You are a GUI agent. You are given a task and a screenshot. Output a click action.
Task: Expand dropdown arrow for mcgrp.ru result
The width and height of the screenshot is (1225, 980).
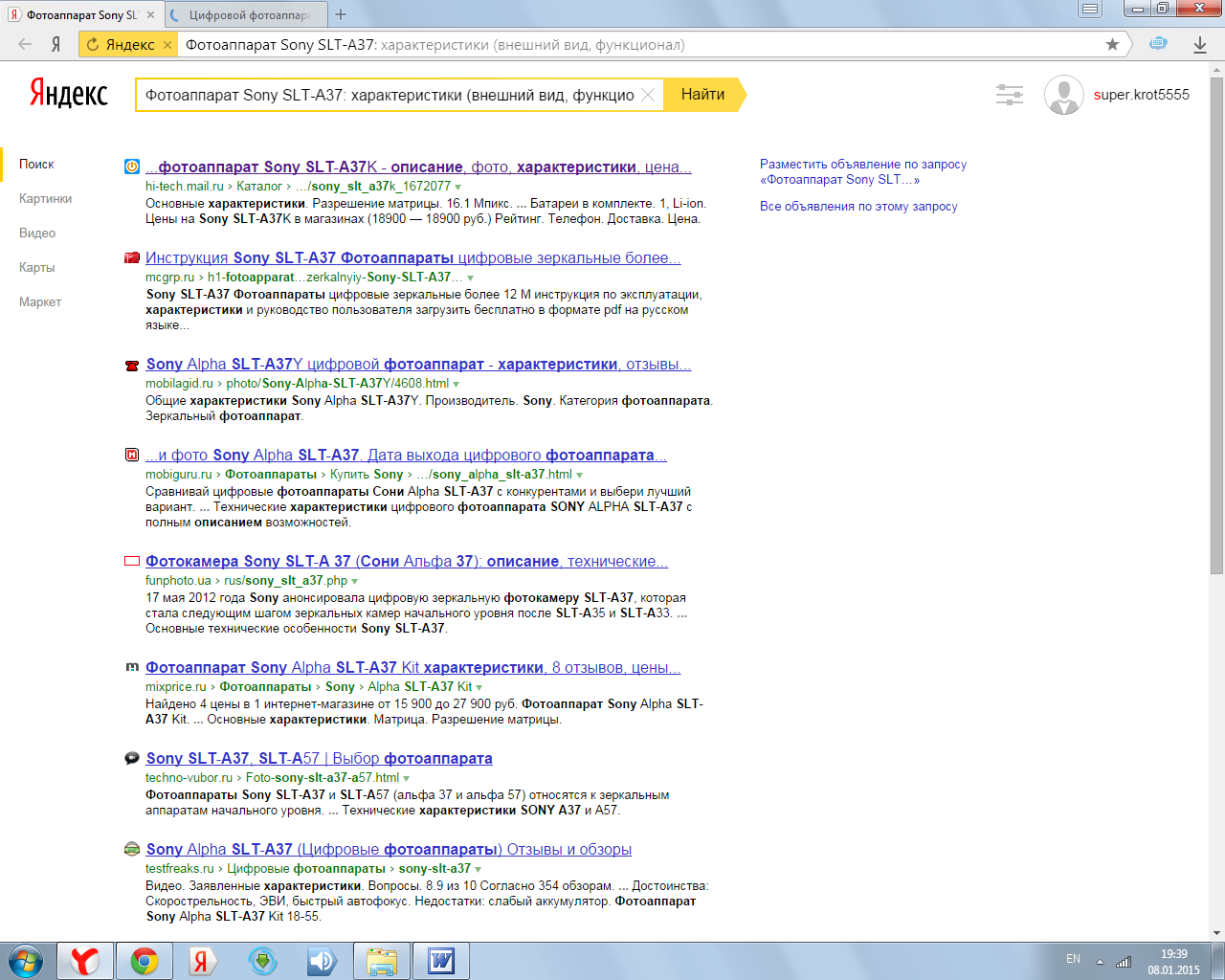point(471,278)
